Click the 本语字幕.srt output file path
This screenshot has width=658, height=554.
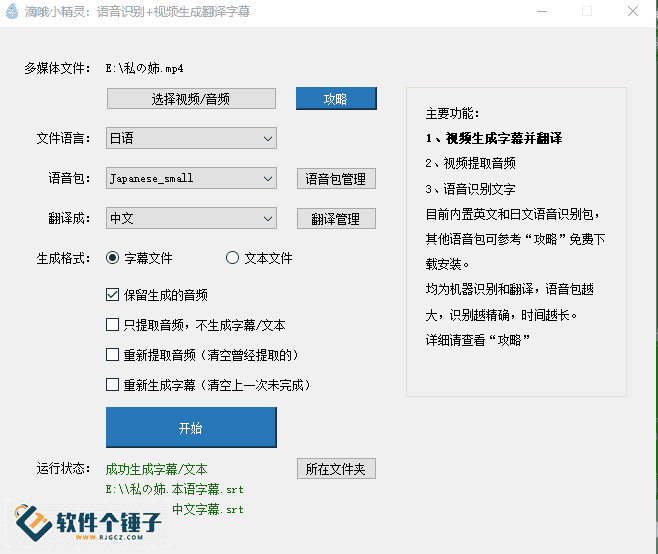pos(175,490)
